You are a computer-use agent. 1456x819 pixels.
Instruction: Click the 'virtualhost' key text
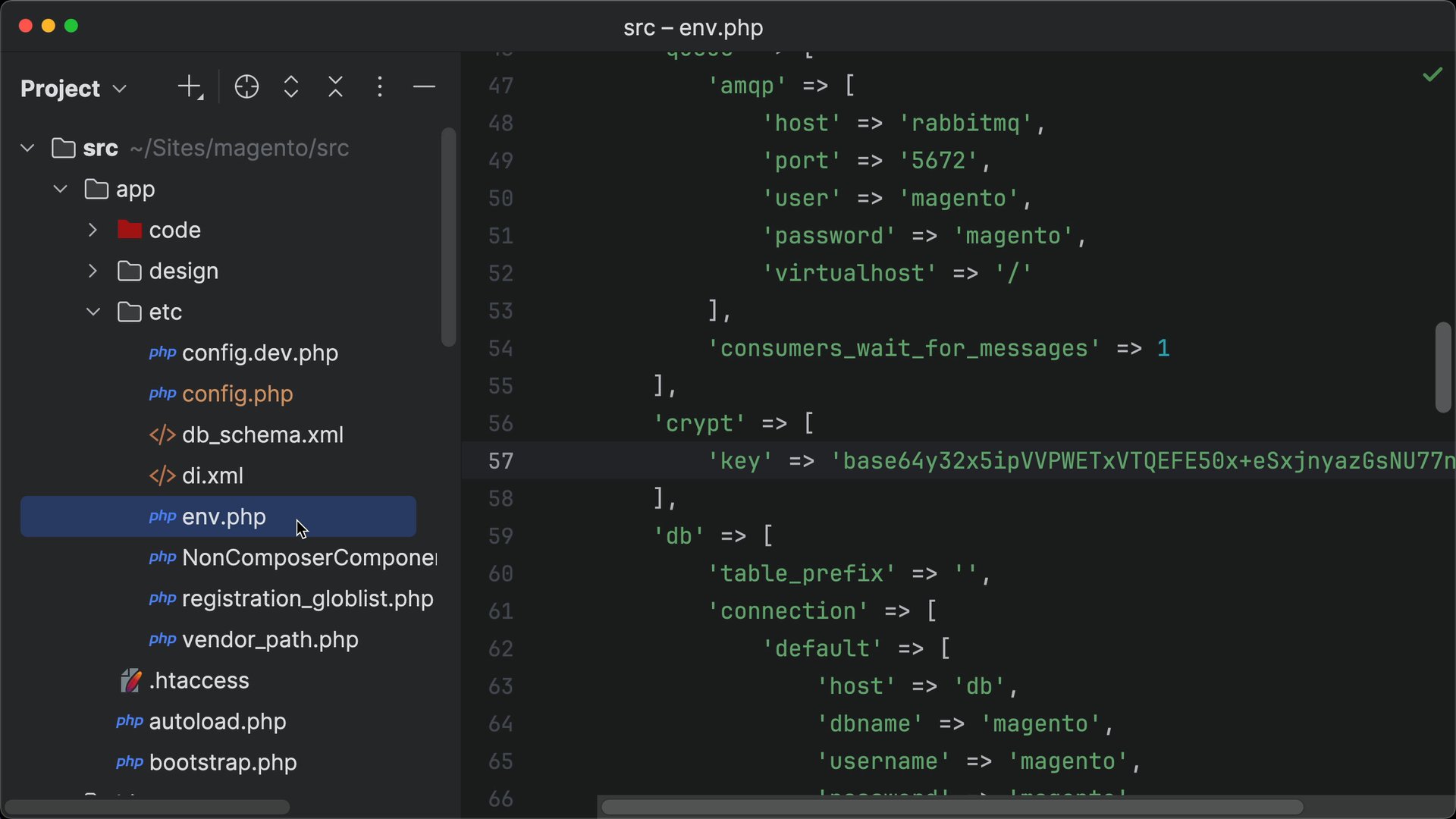[849, 273]
